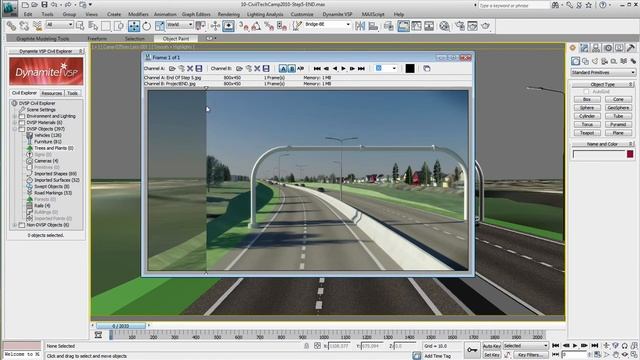The image size is (640, 360).
Task: Collapse the DVSP Objects tree node
Action: [x=15, y=129]
